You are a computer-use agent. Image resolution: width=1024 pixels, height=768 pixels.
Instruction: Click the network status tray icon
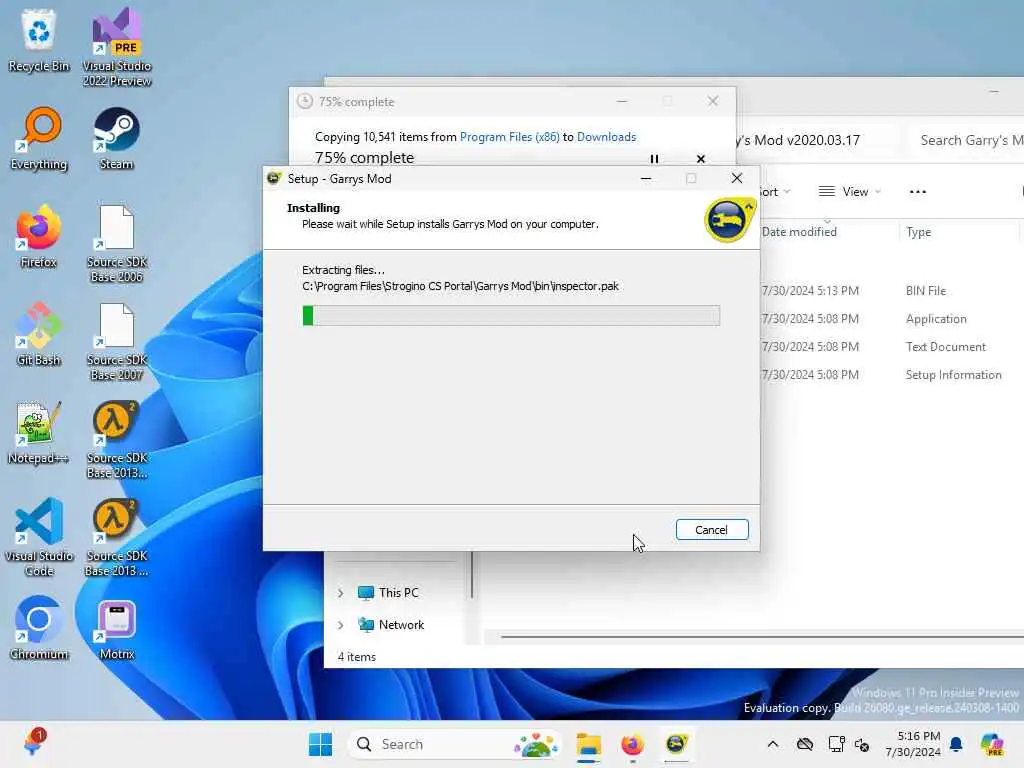[836, 744]
